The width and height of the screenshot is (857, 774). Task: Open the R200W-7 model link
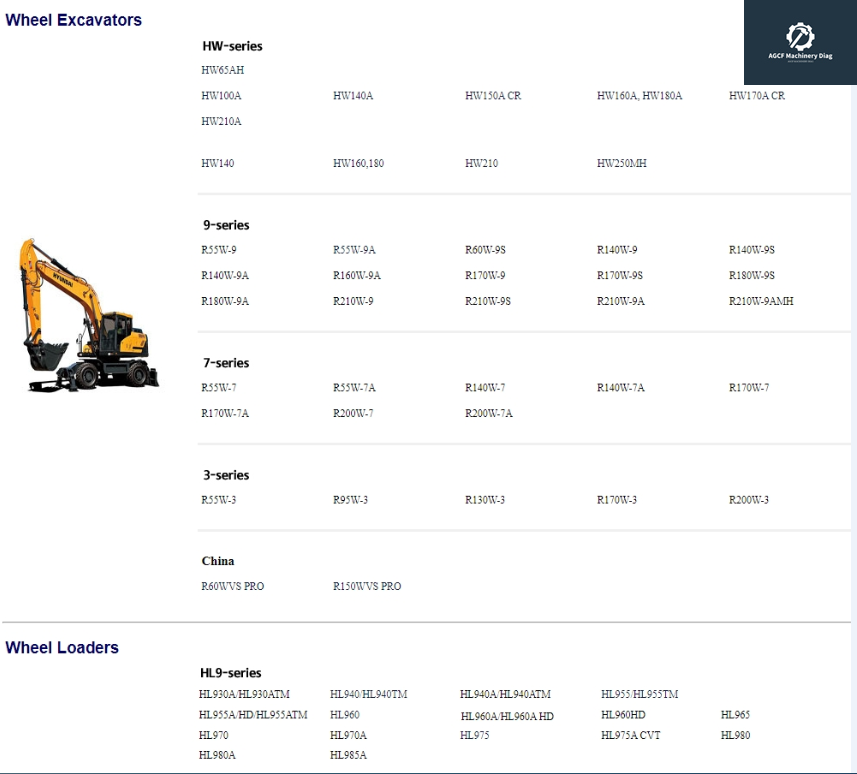click(355, 413)
